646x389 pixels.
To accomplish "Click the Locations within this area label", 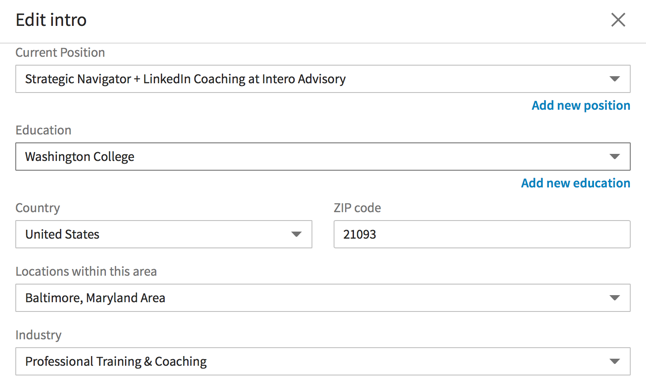I will click(x=86, y=271).
